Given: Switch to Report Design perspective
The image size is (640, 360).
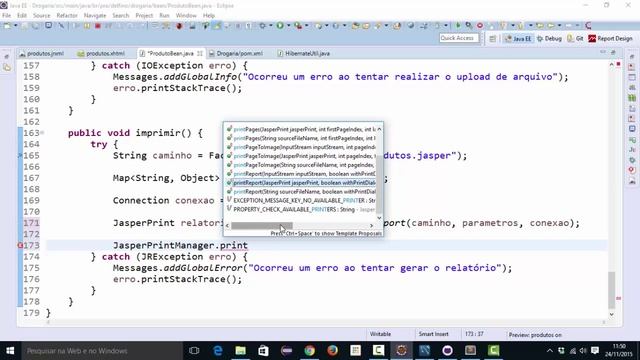Looking at the screenshot, I should (611, 39).
